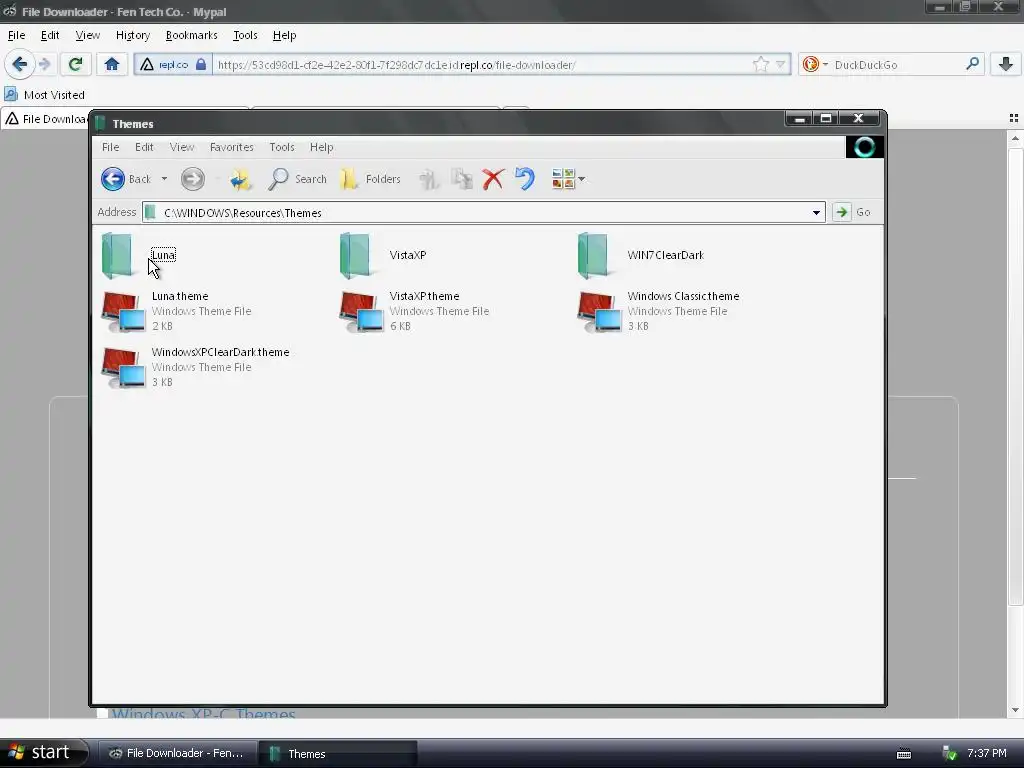
Task: Open the Explorer Edit menu
Action: point(144,147)
